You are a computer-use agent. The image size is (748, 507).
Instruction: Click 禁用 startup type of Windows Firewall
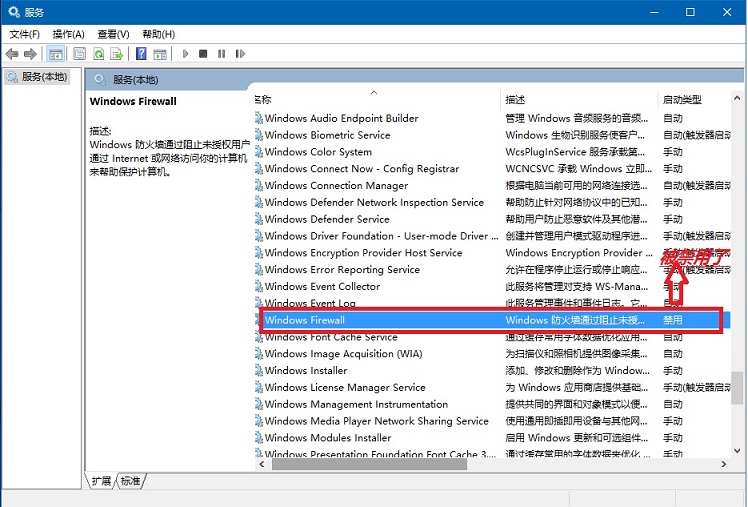[673, 320]
